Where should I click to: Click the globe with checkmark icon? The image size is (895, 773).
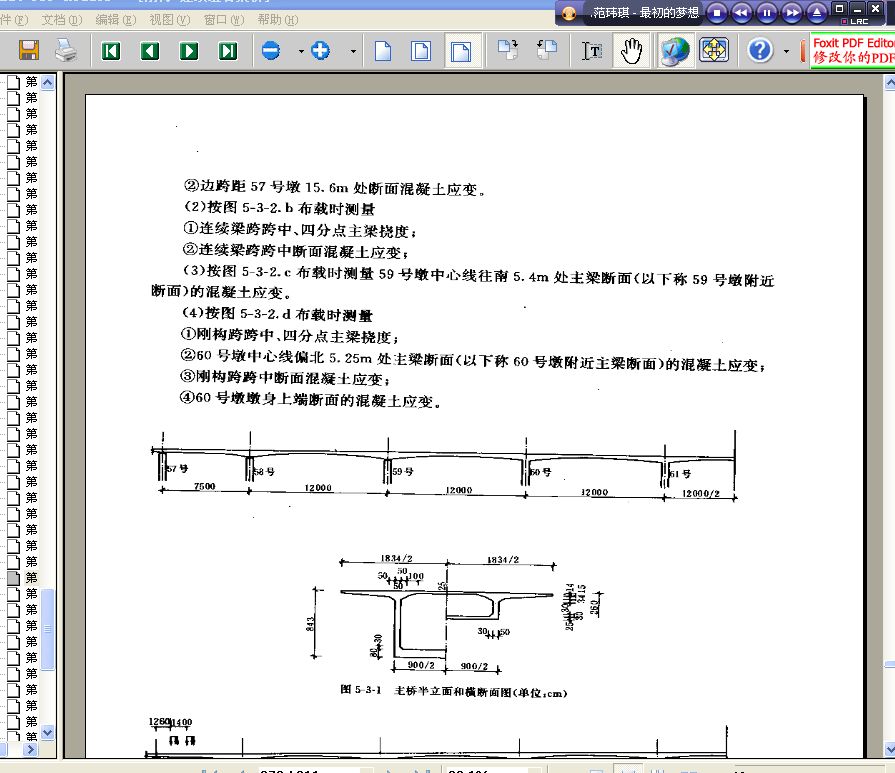pos(675,51)
